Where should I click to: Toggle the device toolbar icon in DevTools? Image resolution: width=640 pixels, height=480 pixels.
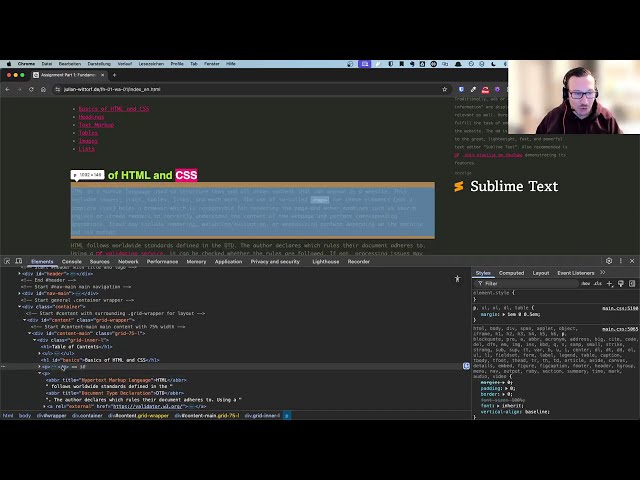[18, 261]
